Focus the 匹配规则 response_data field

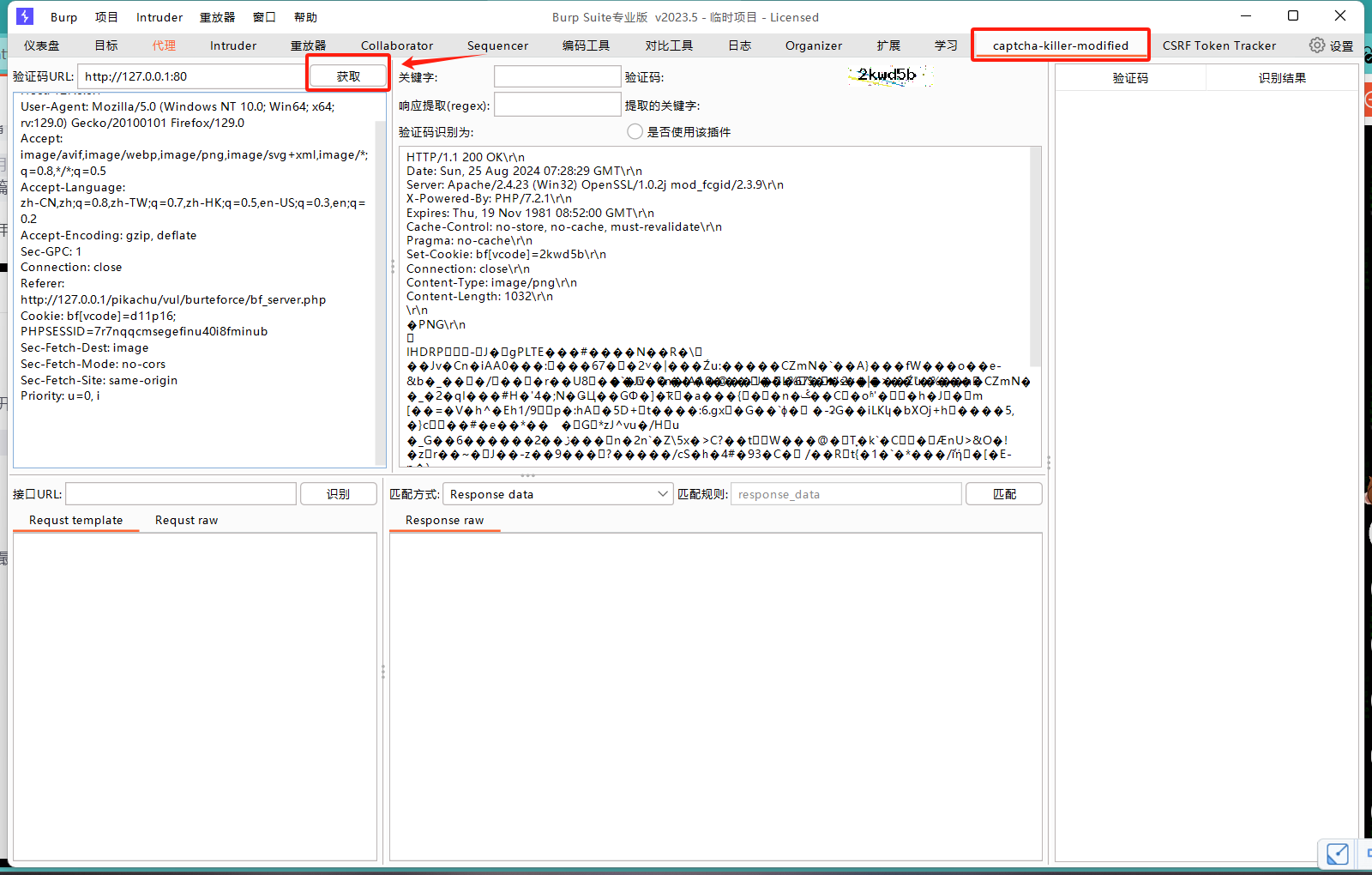[x=845, y=494]
